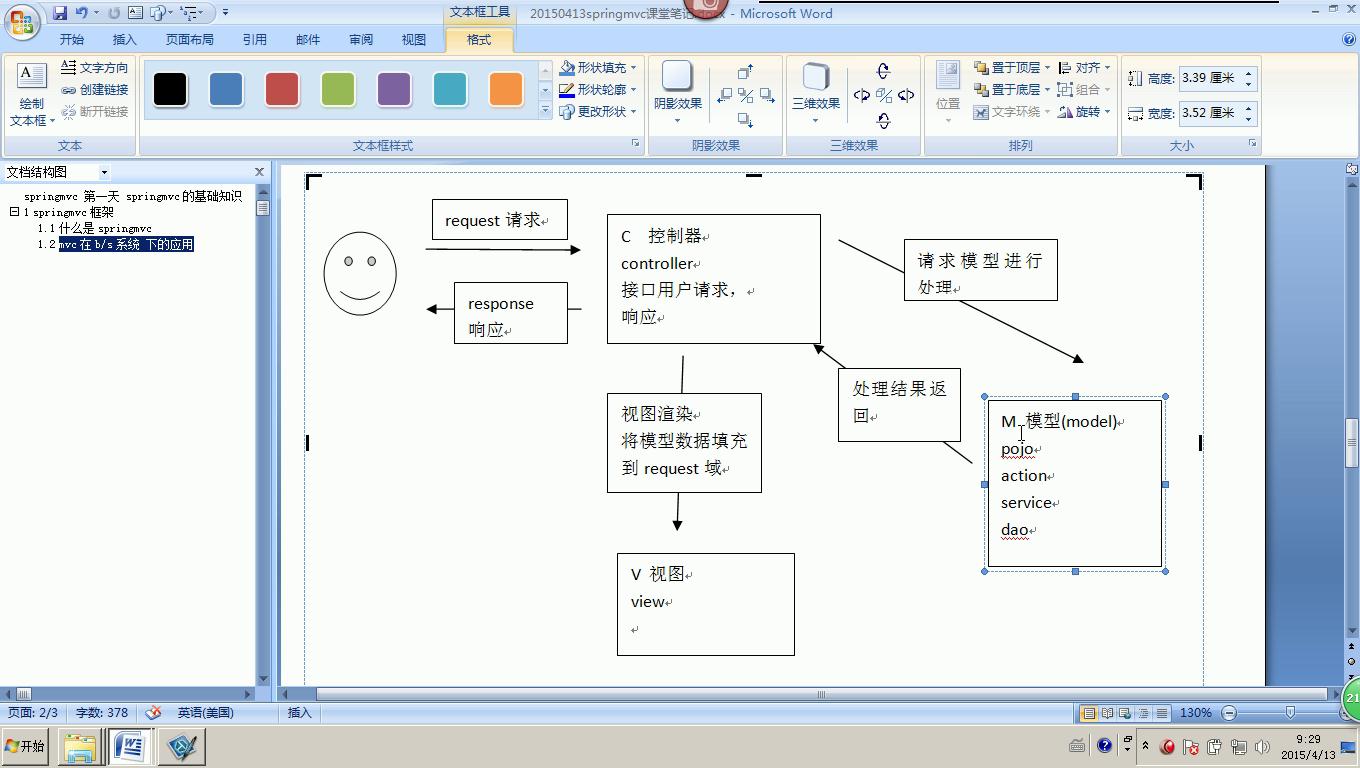Switch to Full Screen Reading view button
1360x768 pixels.
[x=1107, y=713]
